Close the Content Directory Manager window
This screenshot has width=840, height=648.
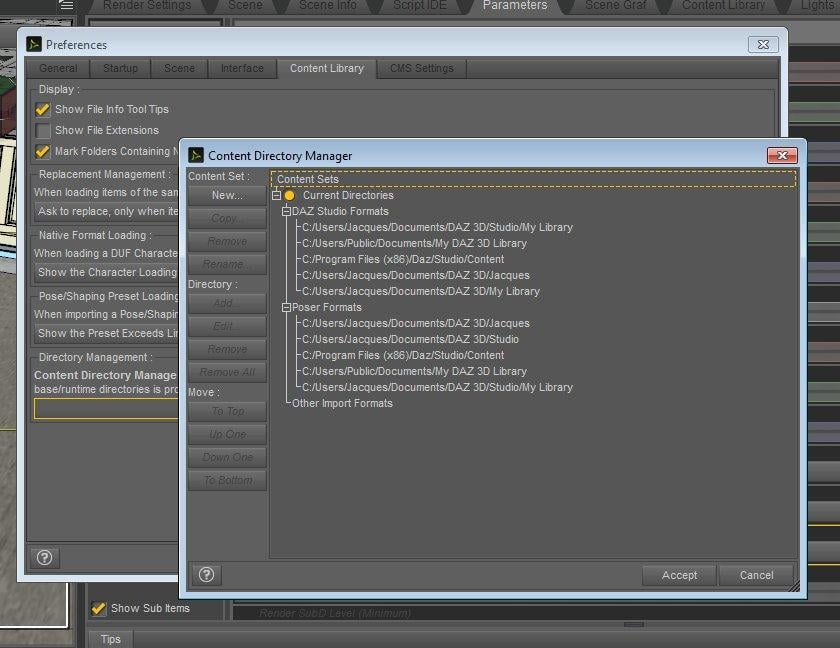(x=782, y=155)
